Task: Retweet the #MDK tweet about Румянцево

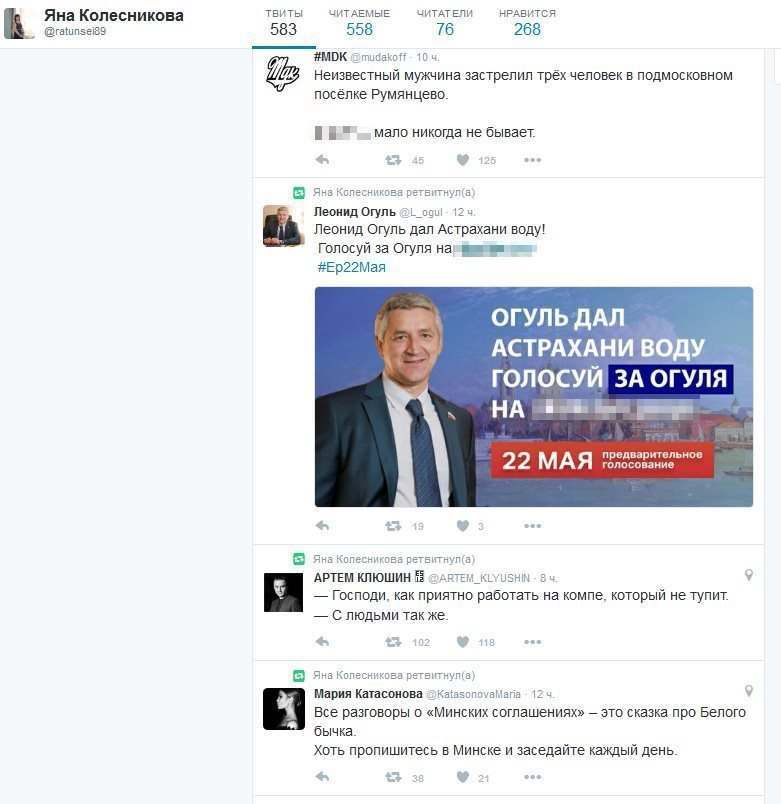Action: (x=393, y=160)
